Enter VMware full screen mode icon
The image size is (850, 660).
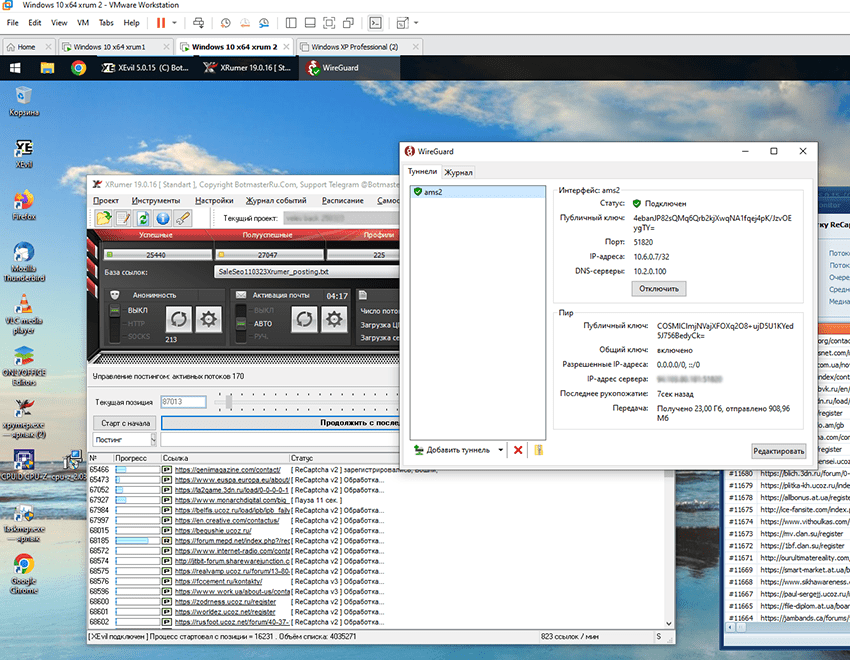click(x=329, y=23)
